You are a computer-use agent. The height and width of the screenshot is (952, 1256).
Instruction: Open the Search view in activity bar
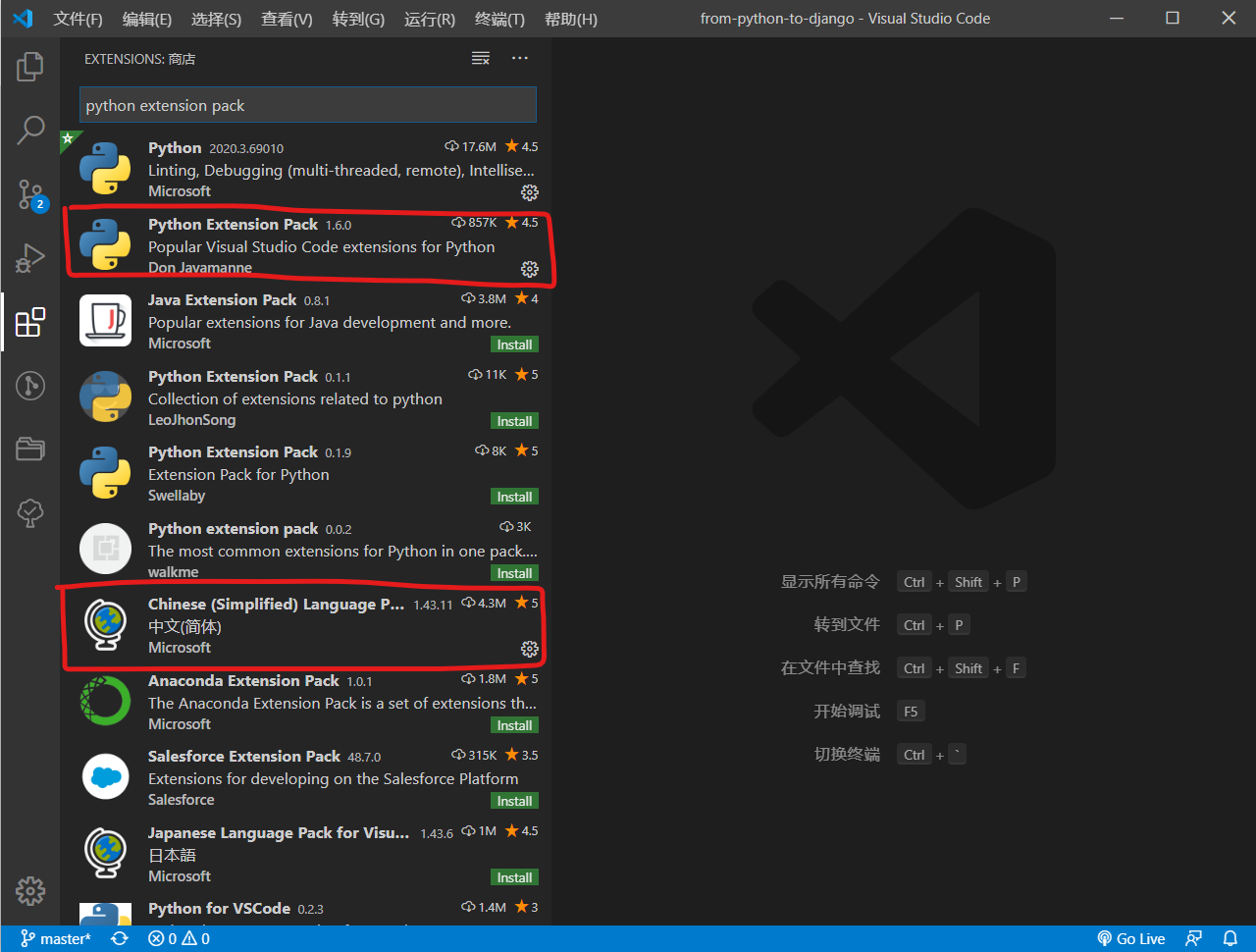tap(30, 130)
